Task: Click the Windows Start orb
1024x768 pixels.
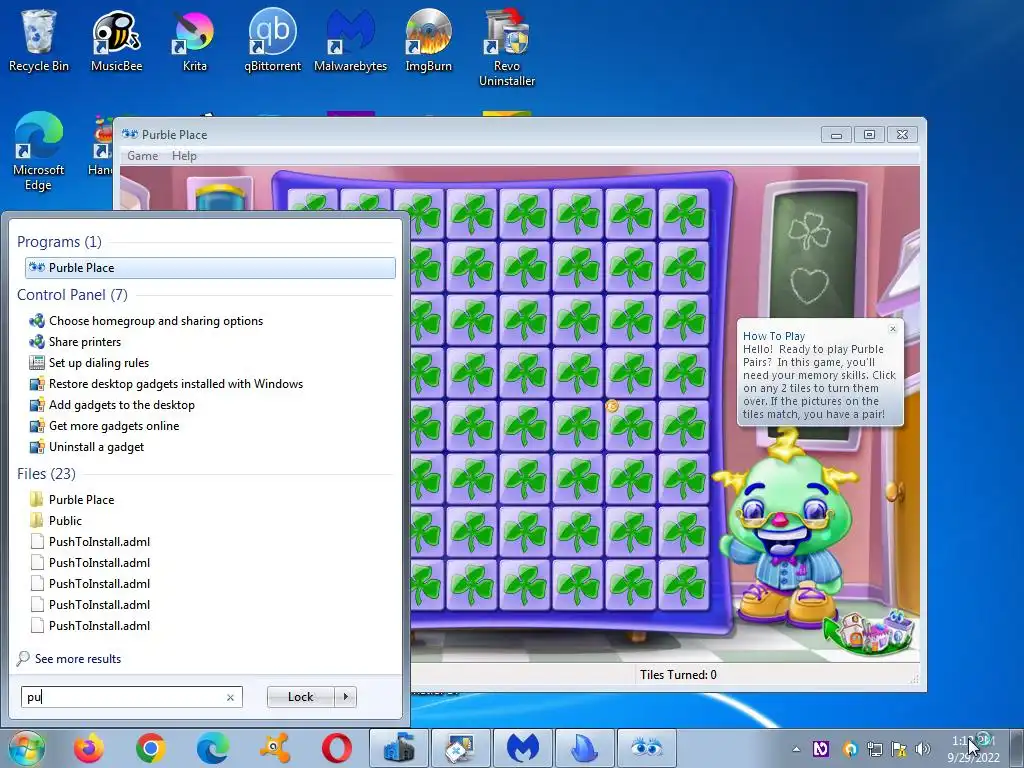Action: coord(27,748)
